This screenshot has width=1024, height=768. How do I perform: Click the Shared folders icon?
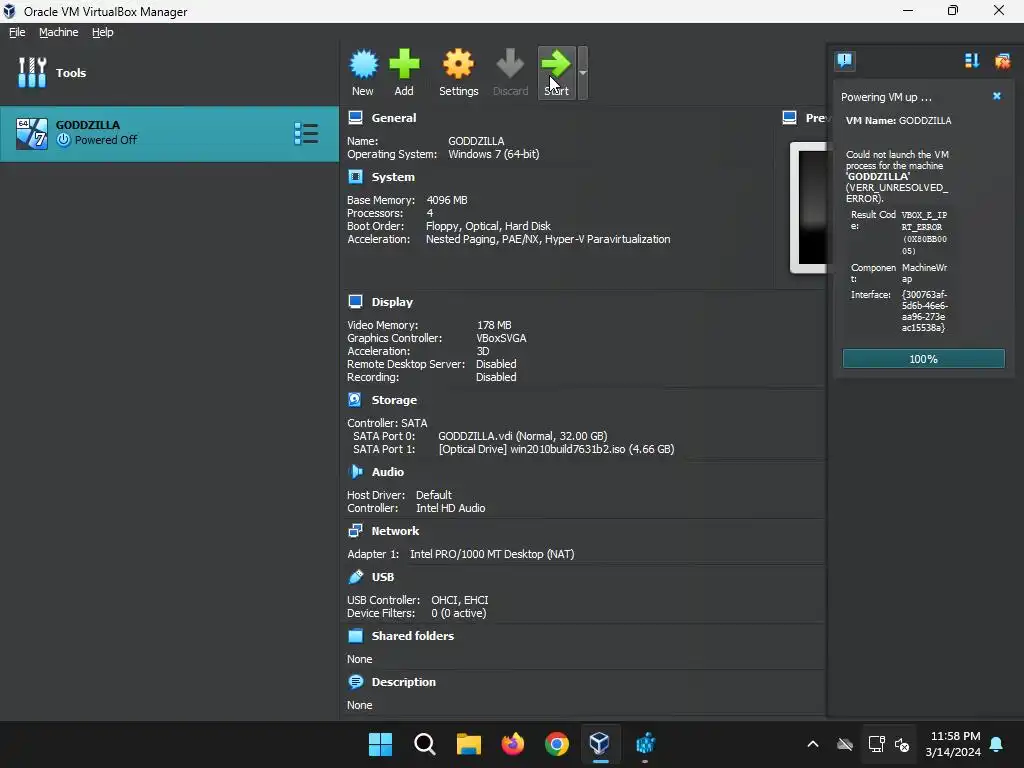point(355,635)
